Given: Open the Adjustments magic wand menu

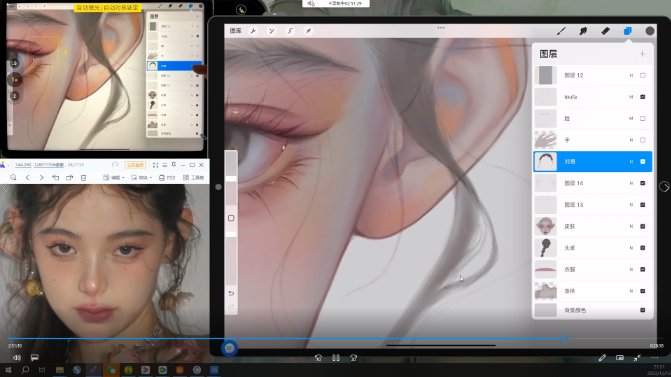Looking at the screenshot, I should pos(271,31).
